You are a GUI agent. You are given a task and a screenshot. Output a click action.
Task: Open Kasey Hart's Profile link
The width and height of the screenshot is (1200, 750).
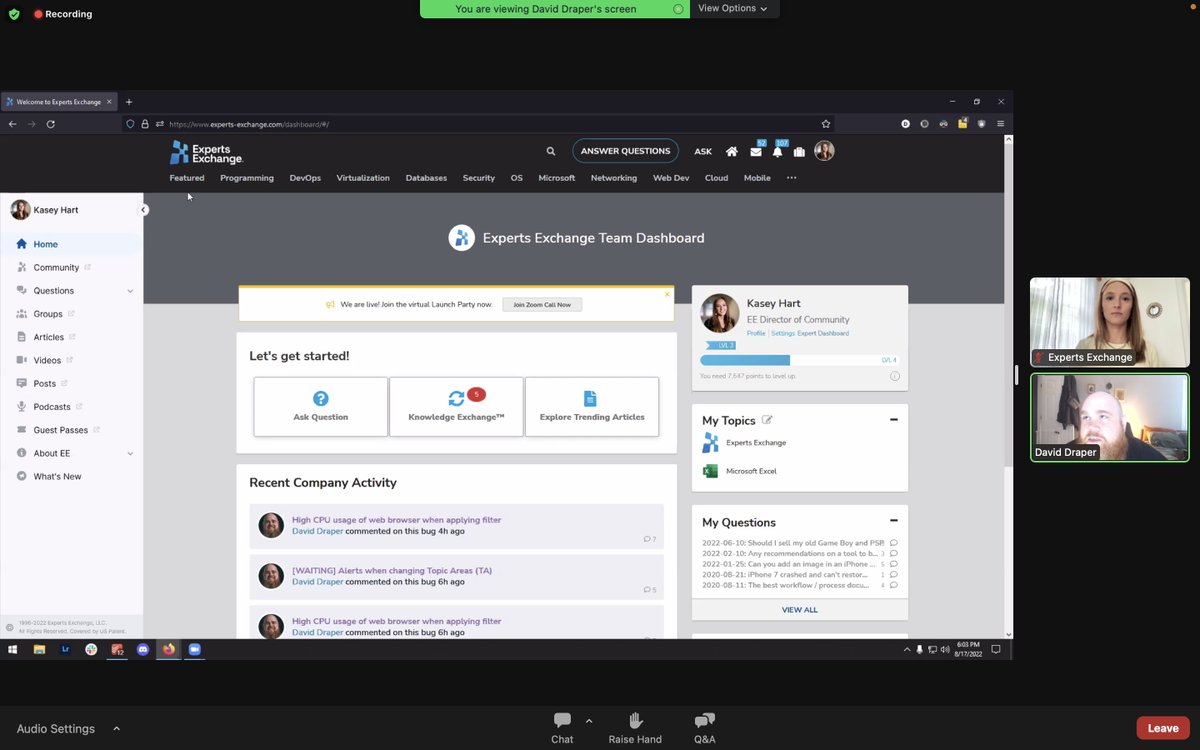pyautogui.click(x=756, y=333)
